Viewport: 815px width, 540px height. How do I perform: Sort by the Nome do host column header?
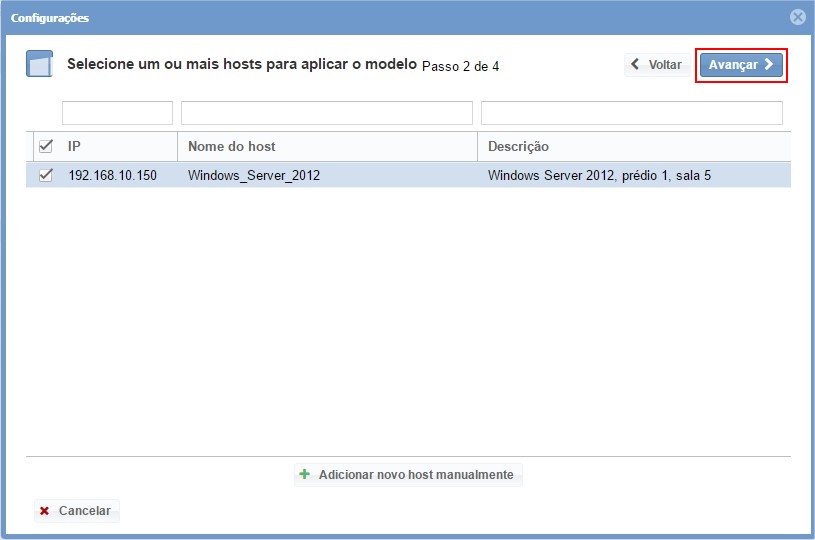tap(327, 146)
